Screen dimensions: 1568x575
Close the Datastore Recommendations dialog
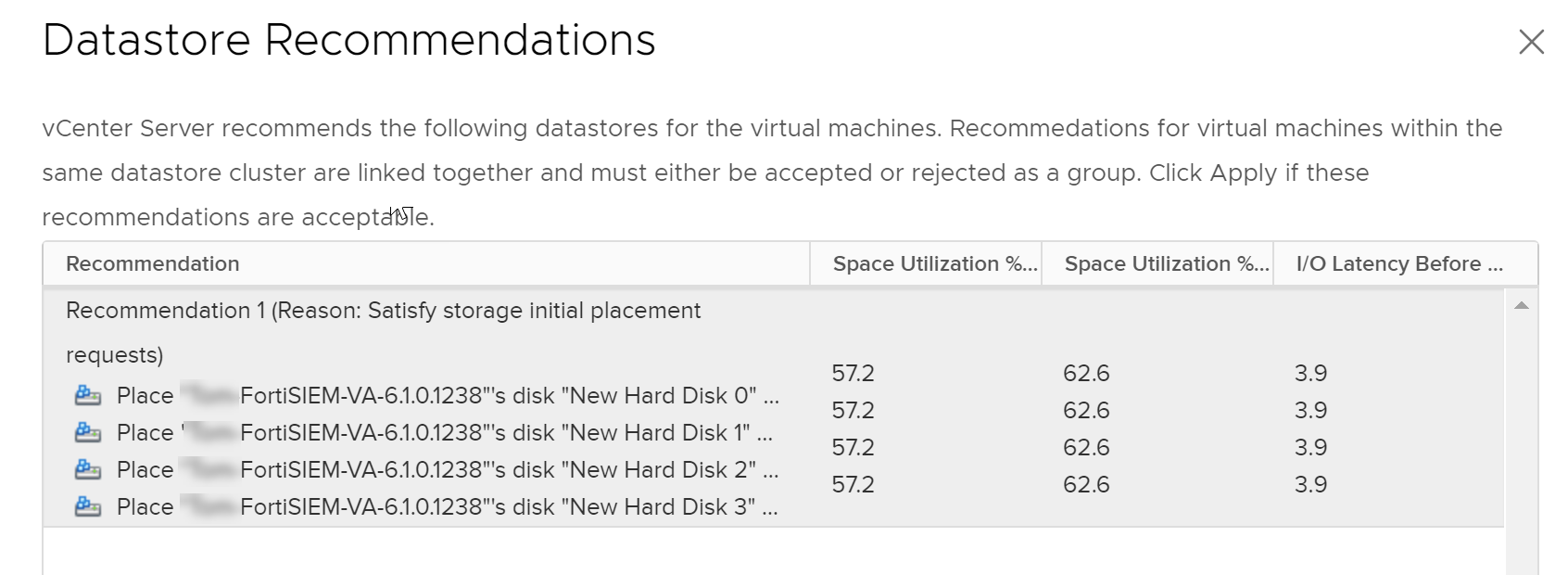[1531, 42]
